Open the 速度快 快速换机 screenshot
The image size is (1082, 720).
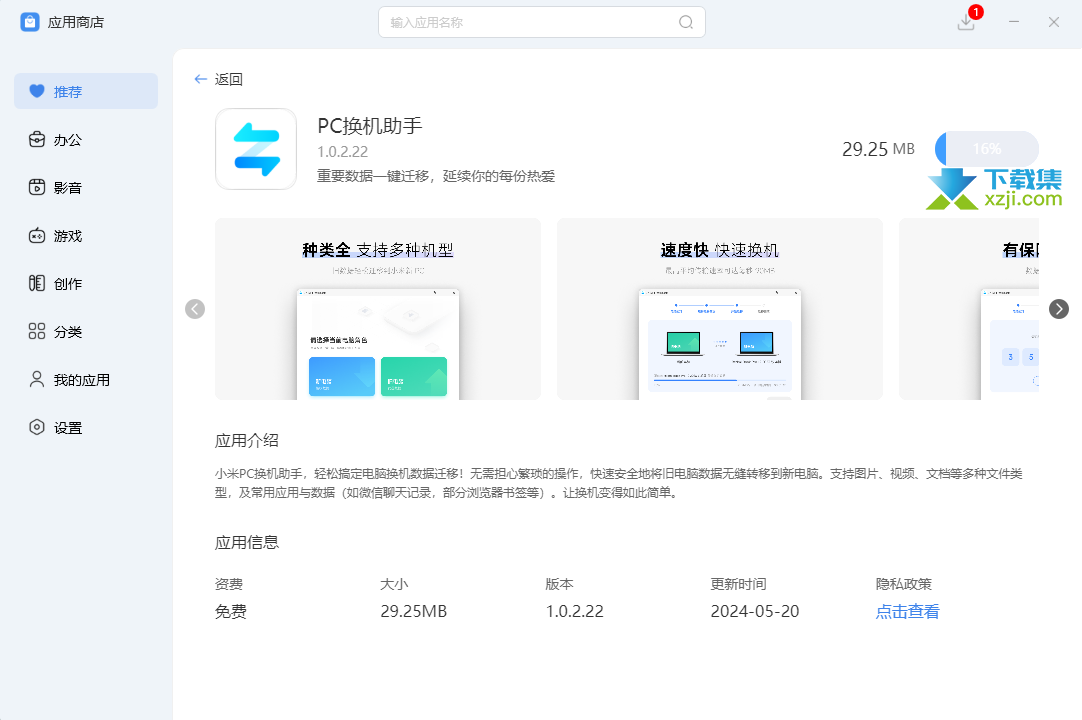point(720,309)
